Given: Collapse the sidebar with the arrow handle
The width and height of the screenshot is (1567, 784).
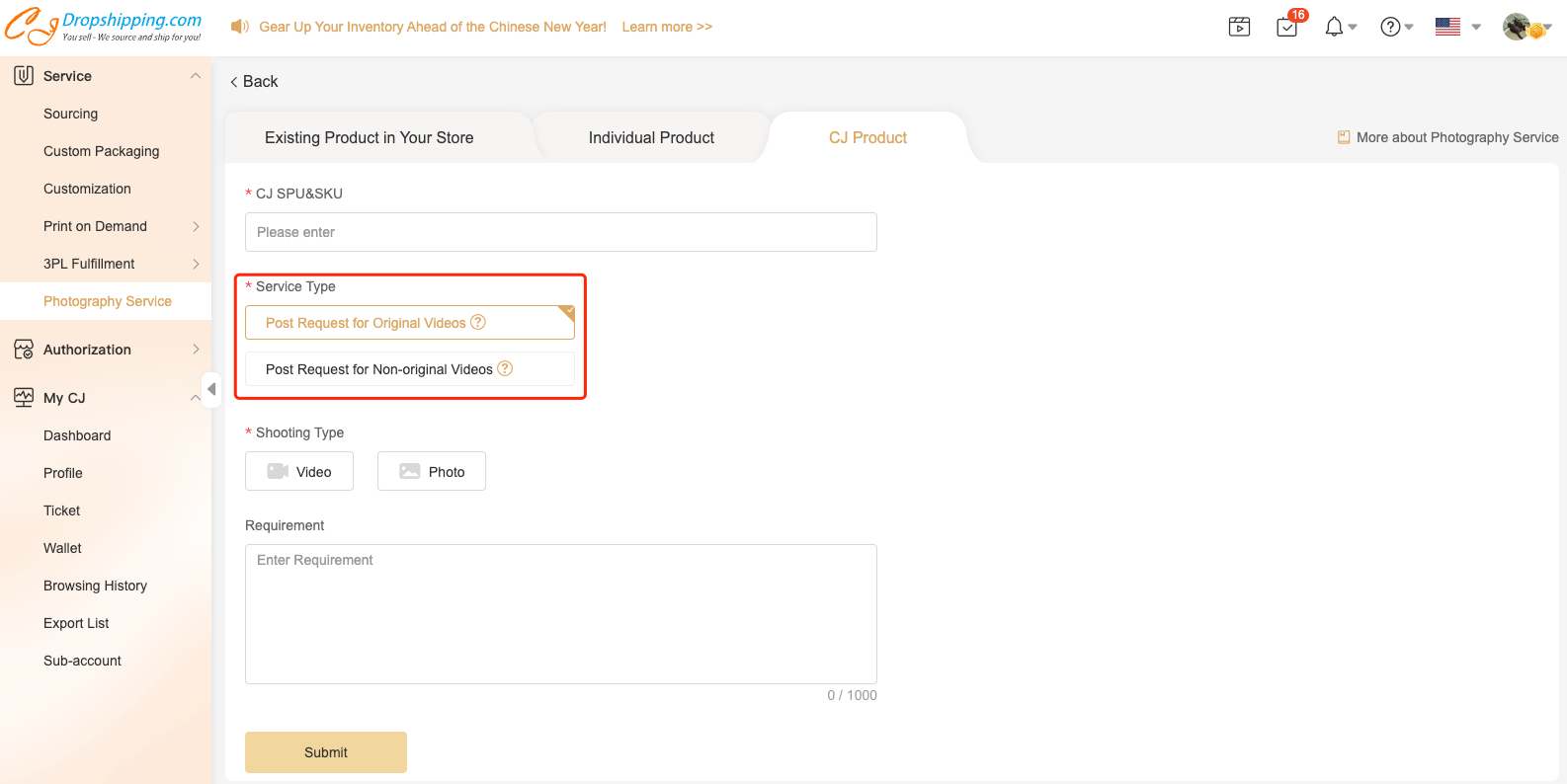Looking at the screenshot, I should click(210, 389).
